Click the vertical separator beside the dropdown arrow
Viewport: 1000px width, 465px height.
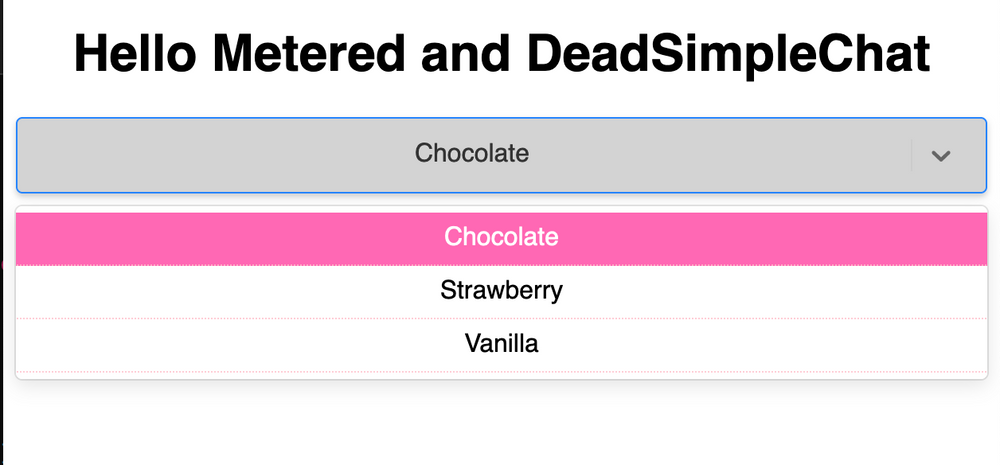point(912,155)
